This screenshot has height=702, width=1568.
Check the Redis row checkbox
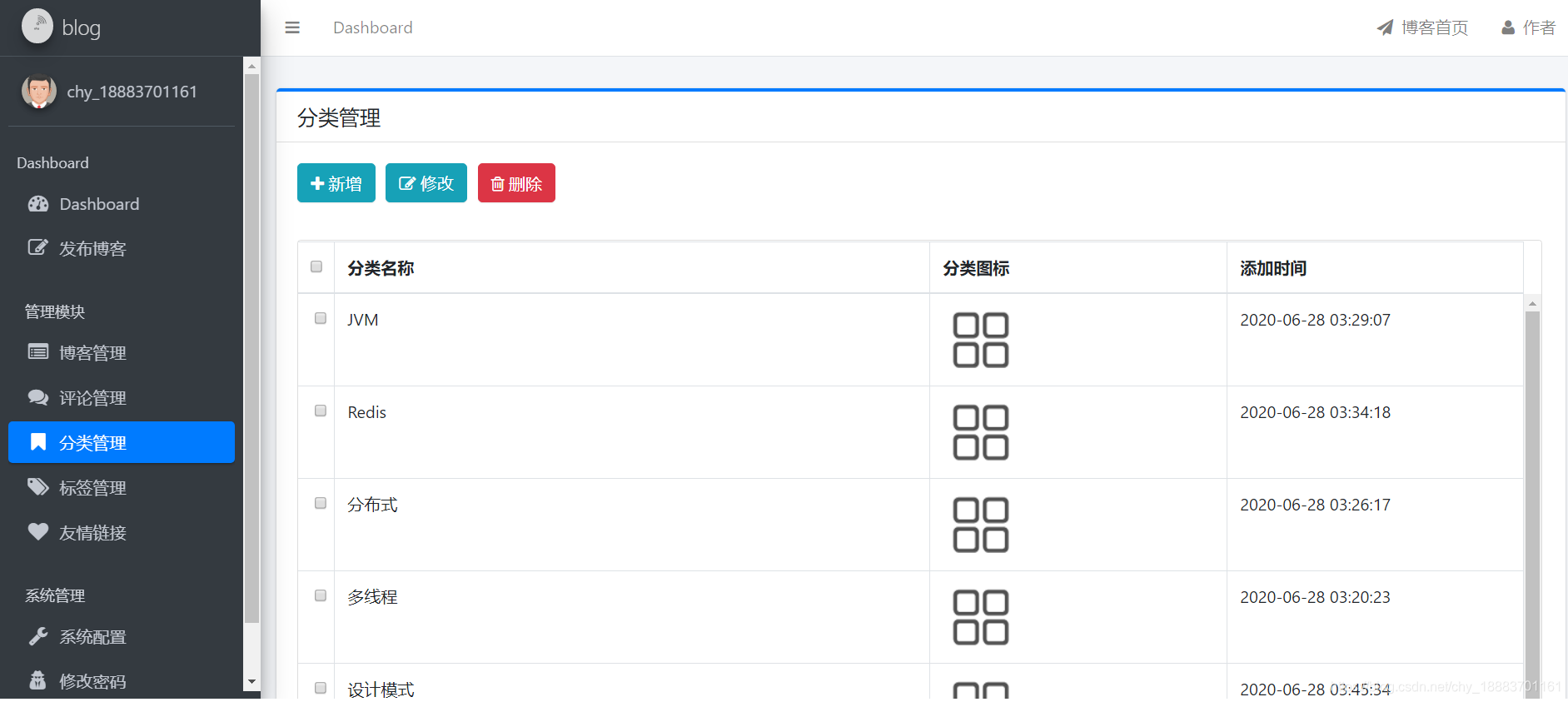(x=321, y=411)
